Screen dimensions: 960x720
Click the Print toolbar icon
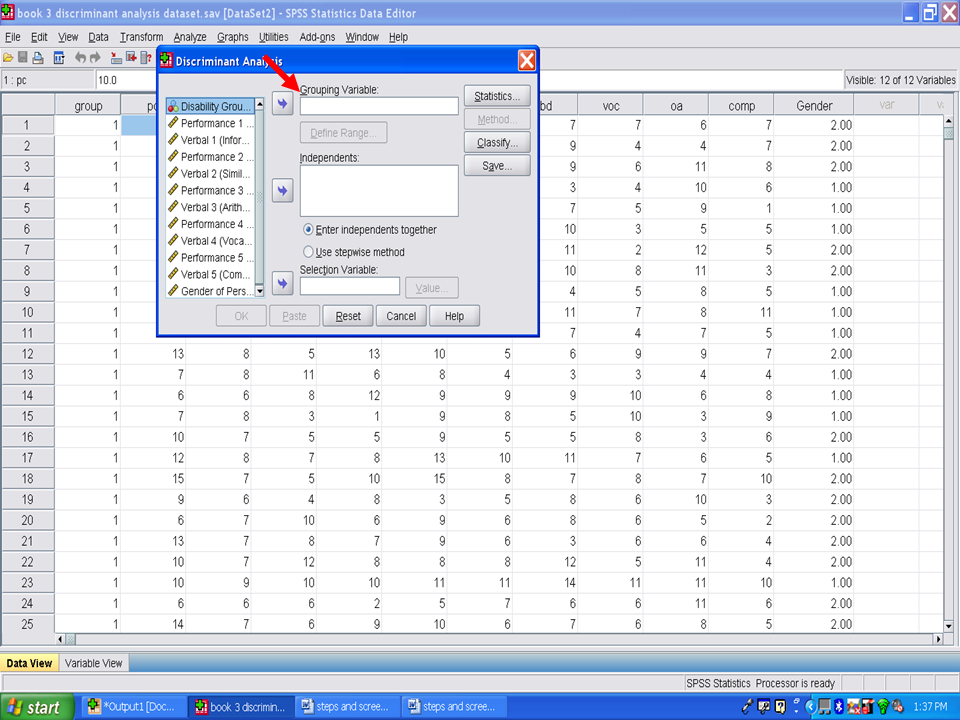[x=38, y=58]
